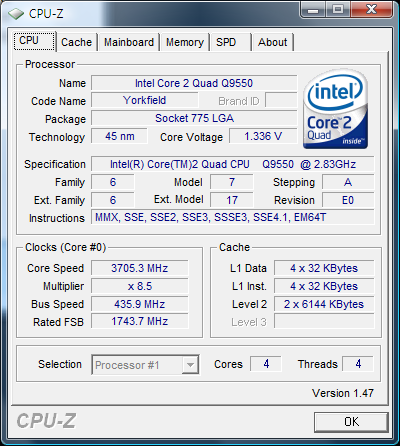Click the empty Brand ID field
The height and width of the screenshot is (446, 400).
tap(281, 100)
